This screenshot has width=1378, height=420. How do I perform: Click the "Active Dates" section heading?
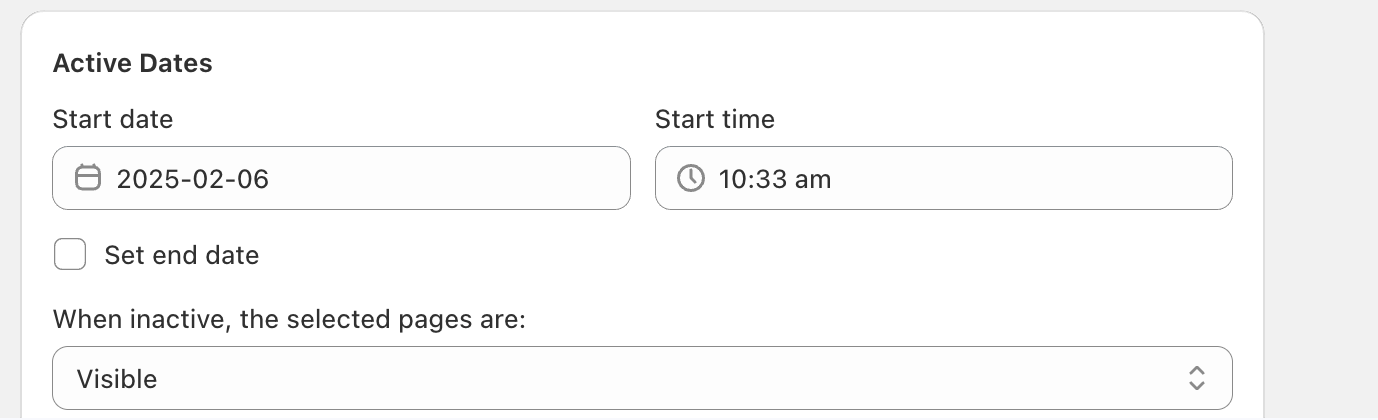click(x=133, y=63)
